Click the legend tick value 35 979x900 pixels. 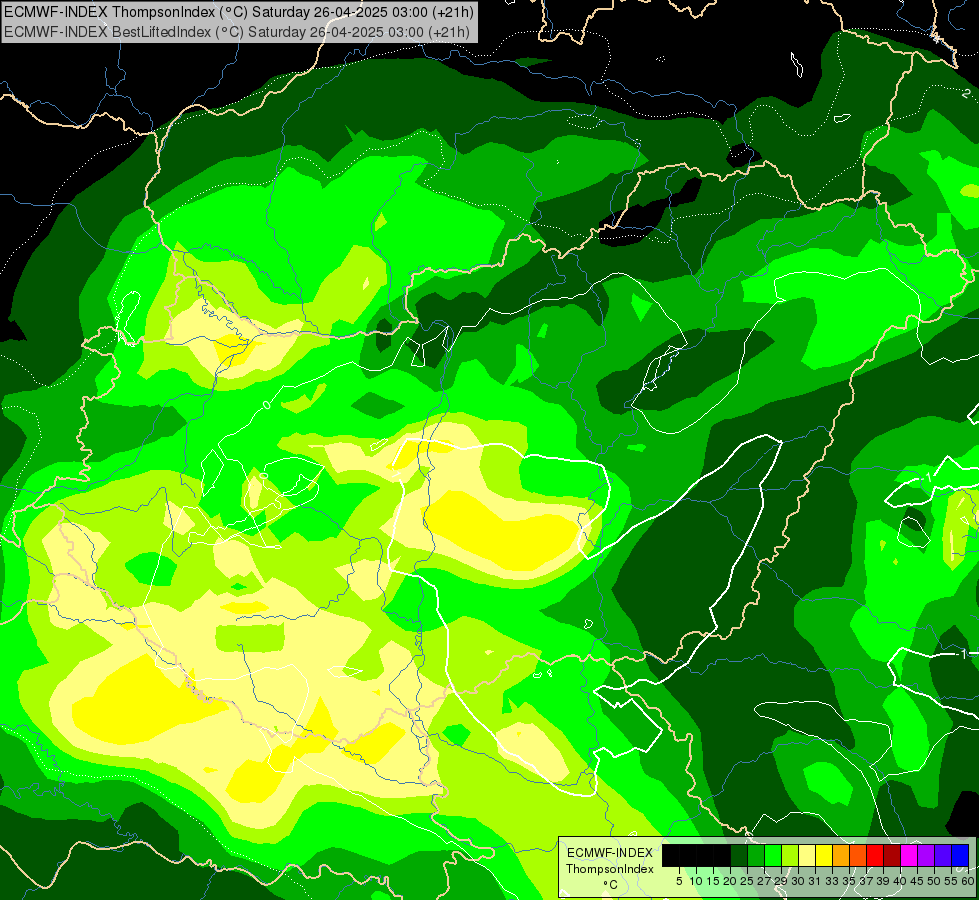point(849,881)
